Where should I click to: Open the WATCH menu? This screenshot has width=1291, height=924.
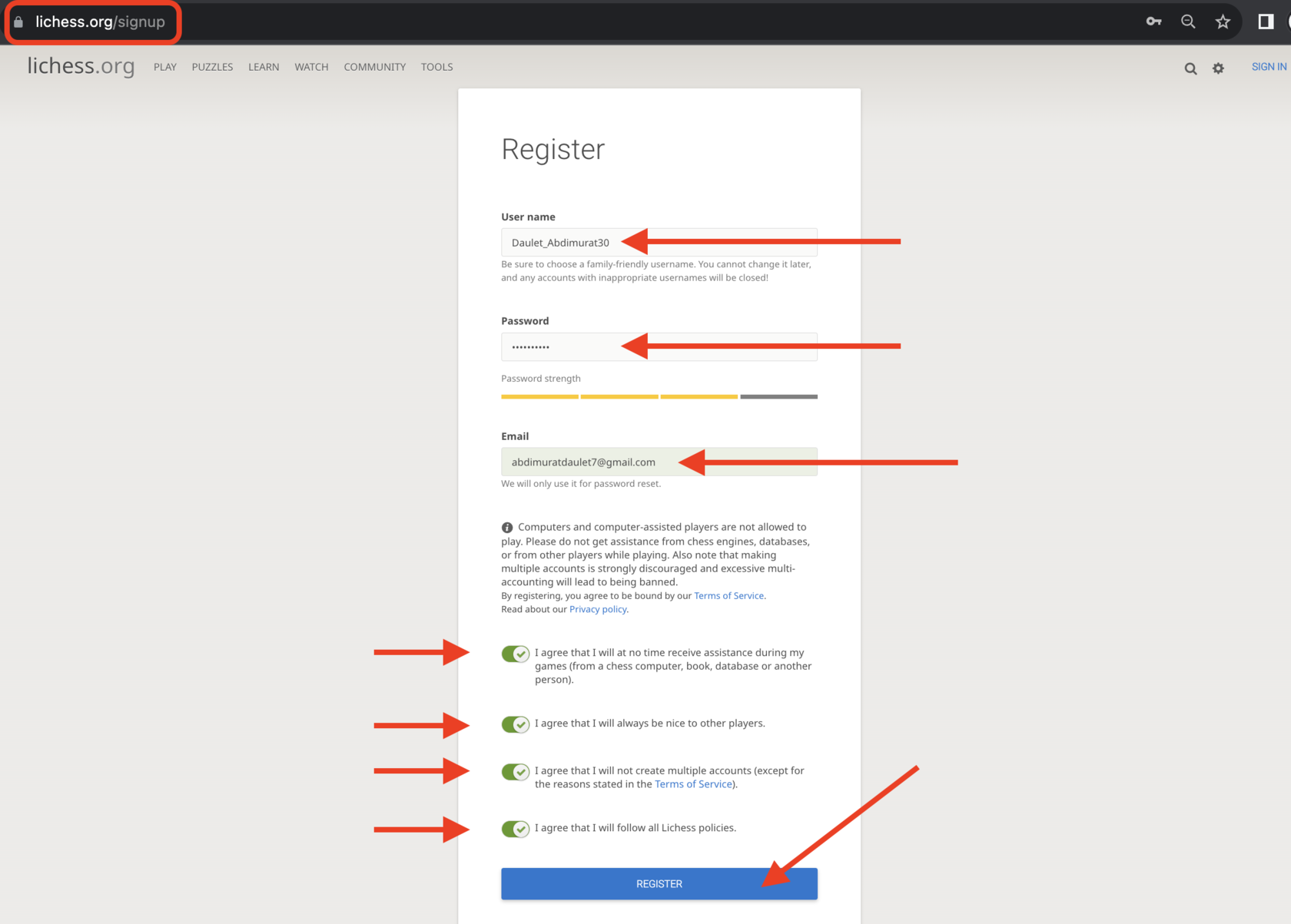click(x=311, y=67)
